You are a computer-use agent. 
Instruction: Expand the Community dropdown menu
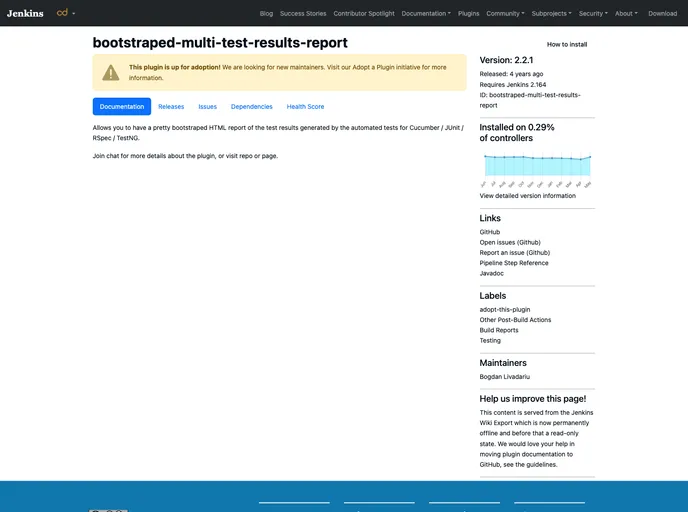pos(505,14)
